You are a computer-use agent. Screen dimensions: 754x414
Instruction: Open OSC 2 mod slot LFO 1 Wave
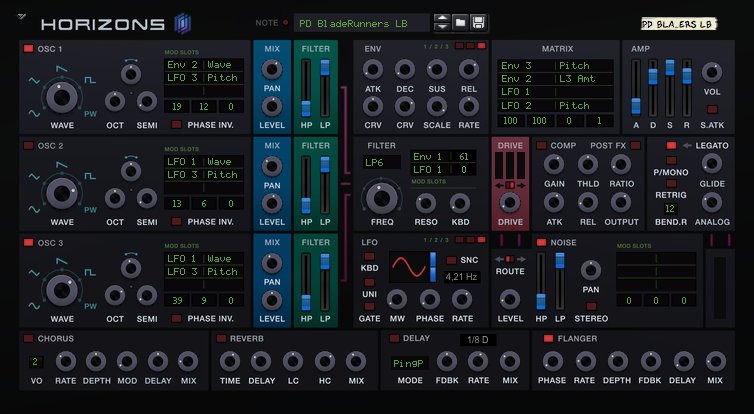(x=204, y=162)
